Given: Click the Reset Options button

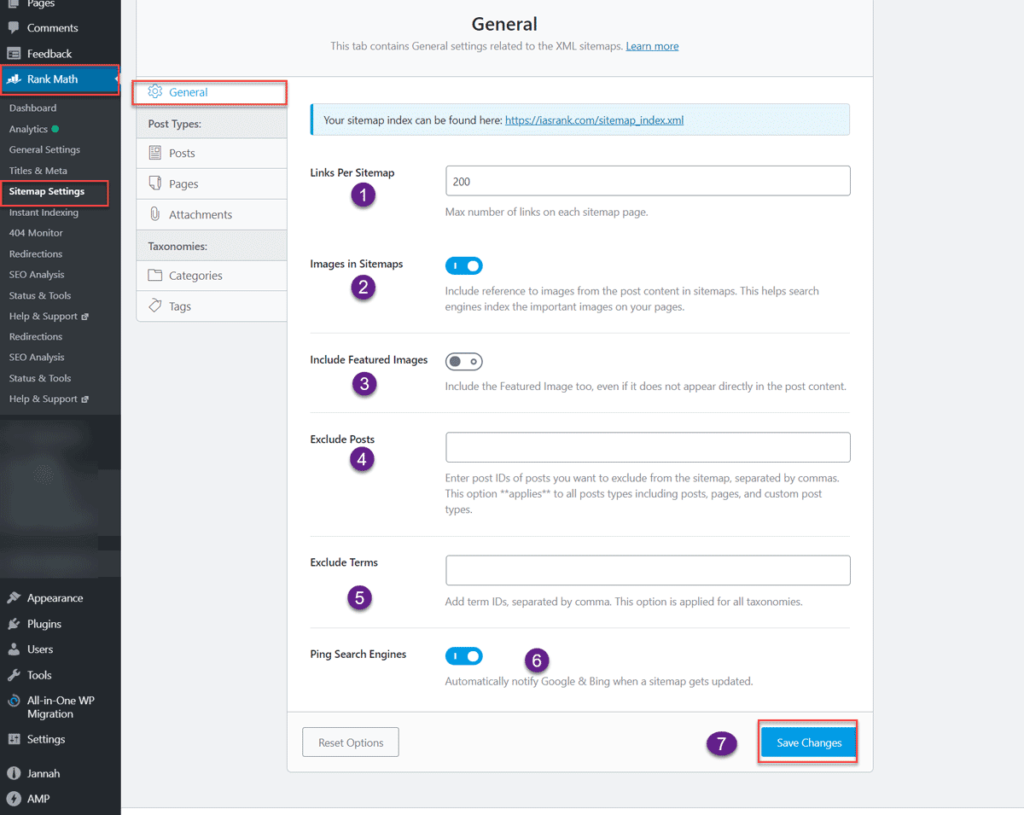Looking at the screenshot, I should point(351,743).
